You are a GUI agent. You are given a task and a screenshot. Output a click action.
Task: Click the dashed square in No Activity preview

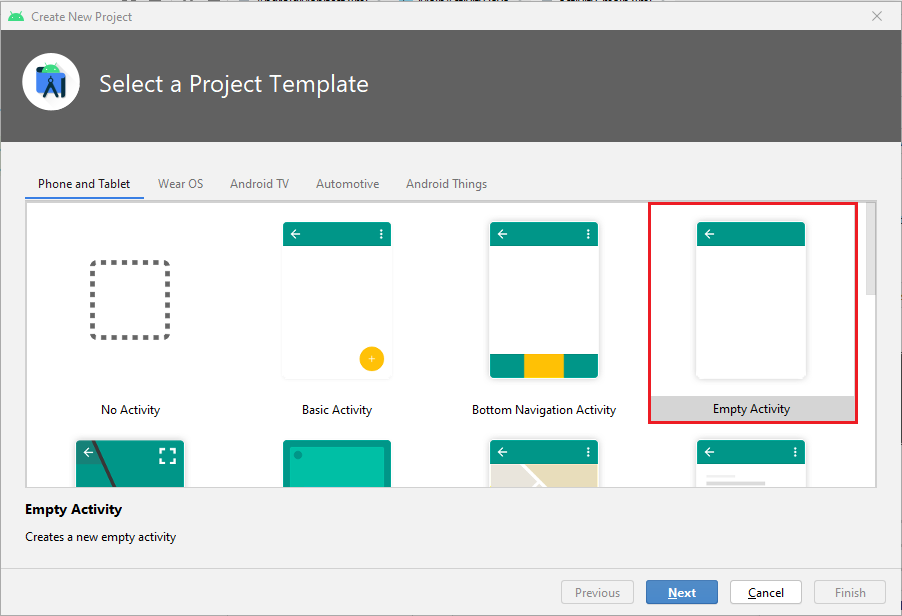pos(129,300)
